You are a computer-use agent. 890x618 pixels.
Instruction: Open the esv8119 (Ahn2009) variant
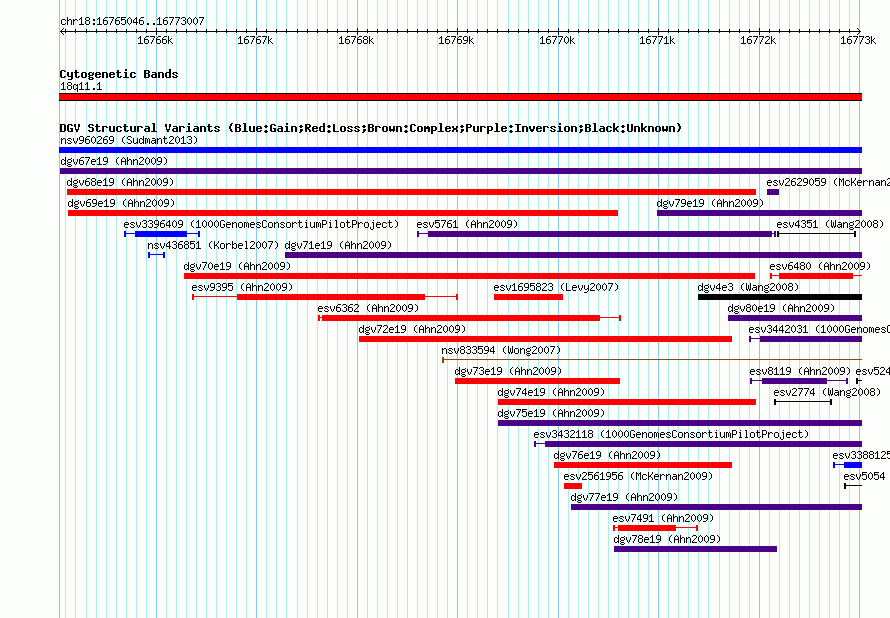click(800, 371)
